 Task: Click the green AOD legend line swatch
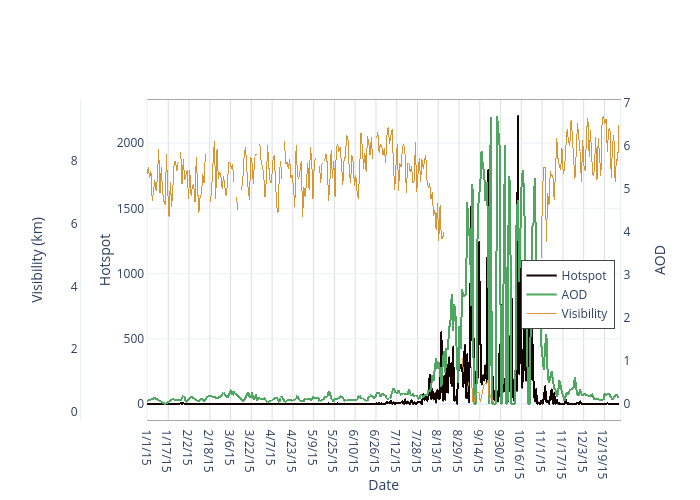click(x=541, y=294)
